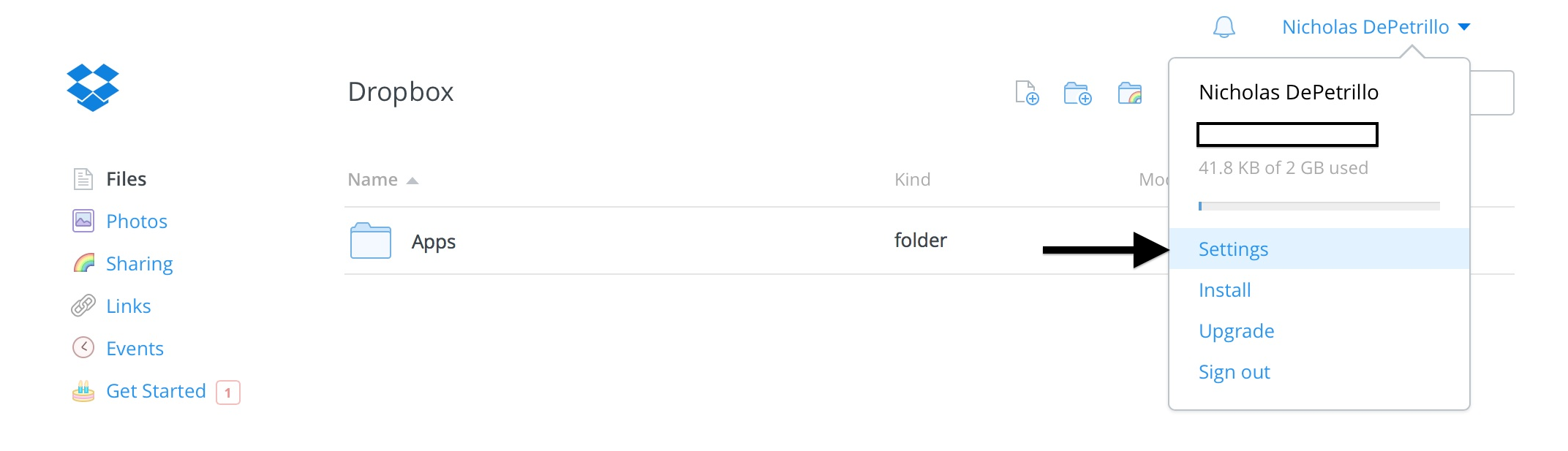Screen dimensions: 1568x451
Task: Click the Kind column header
Action: (912, 180)
